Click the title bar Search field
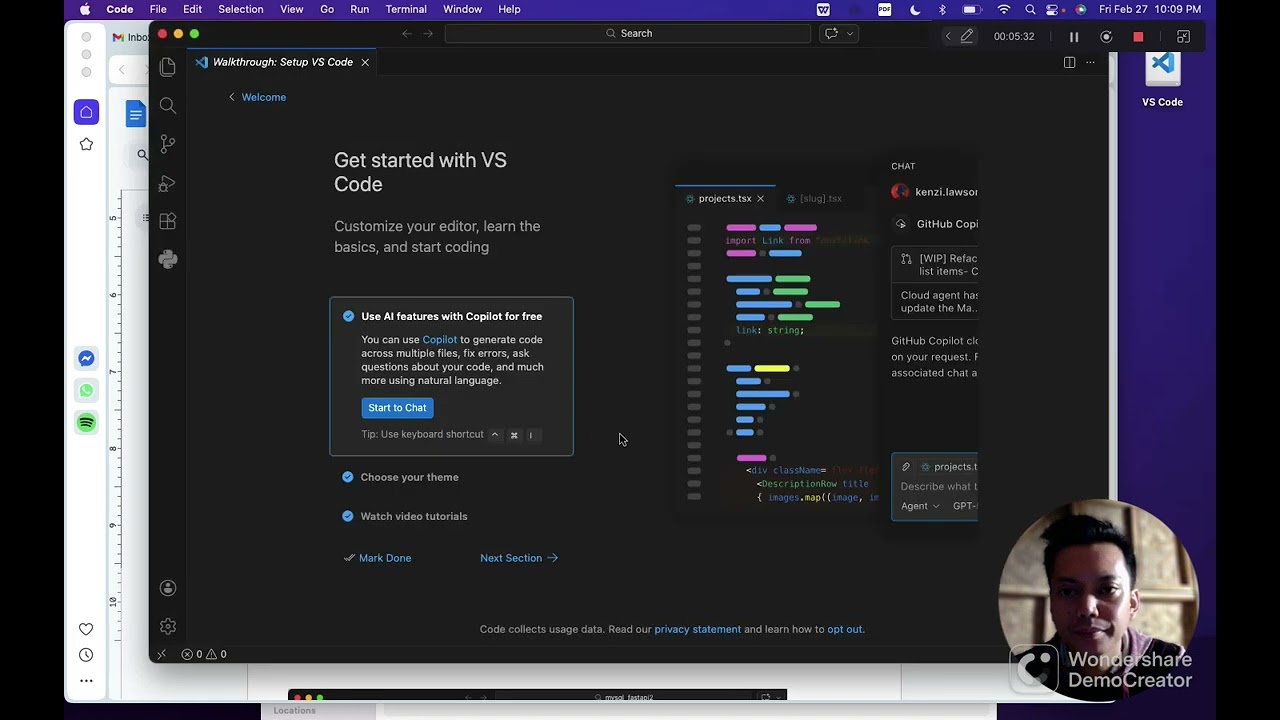This screenshot has height=720, width=1280. pyautogui.click(x=628, y=33)
